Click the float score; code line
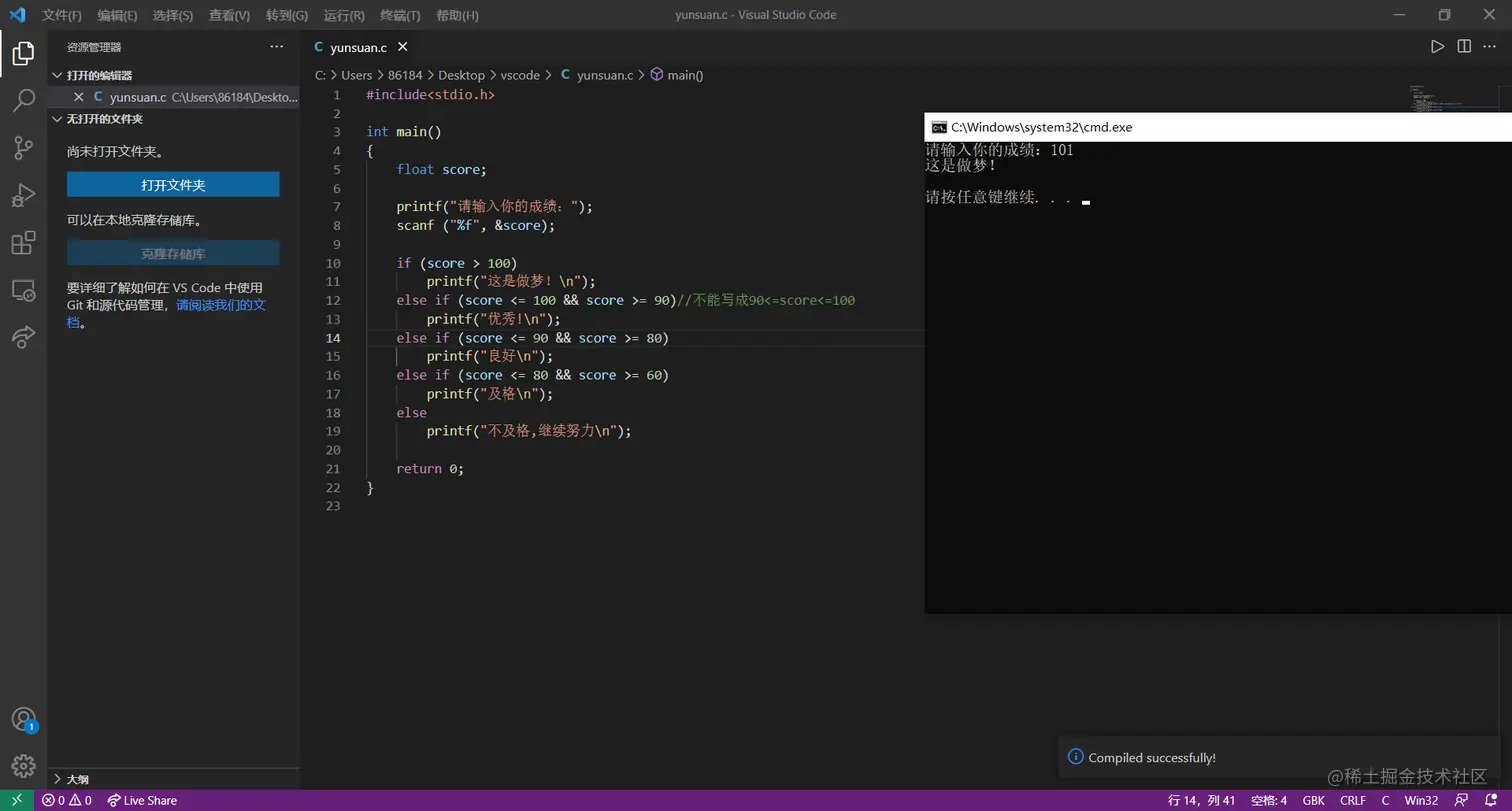 click(441, 169)
